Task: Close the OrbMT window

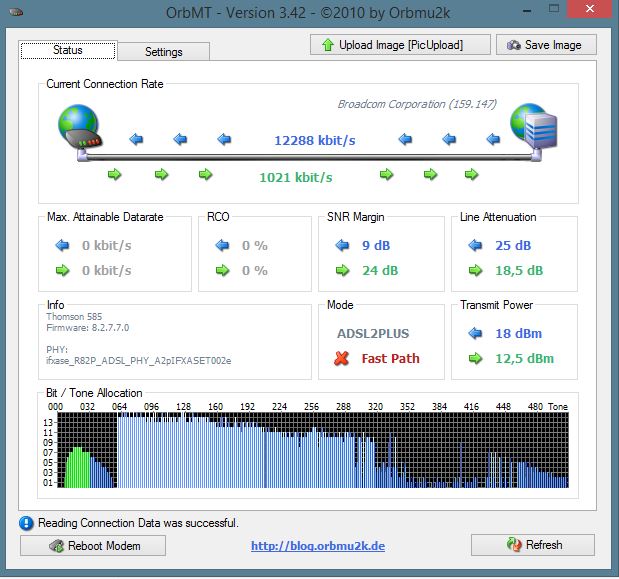Action: pyautogui.click(x=590, y=9)
